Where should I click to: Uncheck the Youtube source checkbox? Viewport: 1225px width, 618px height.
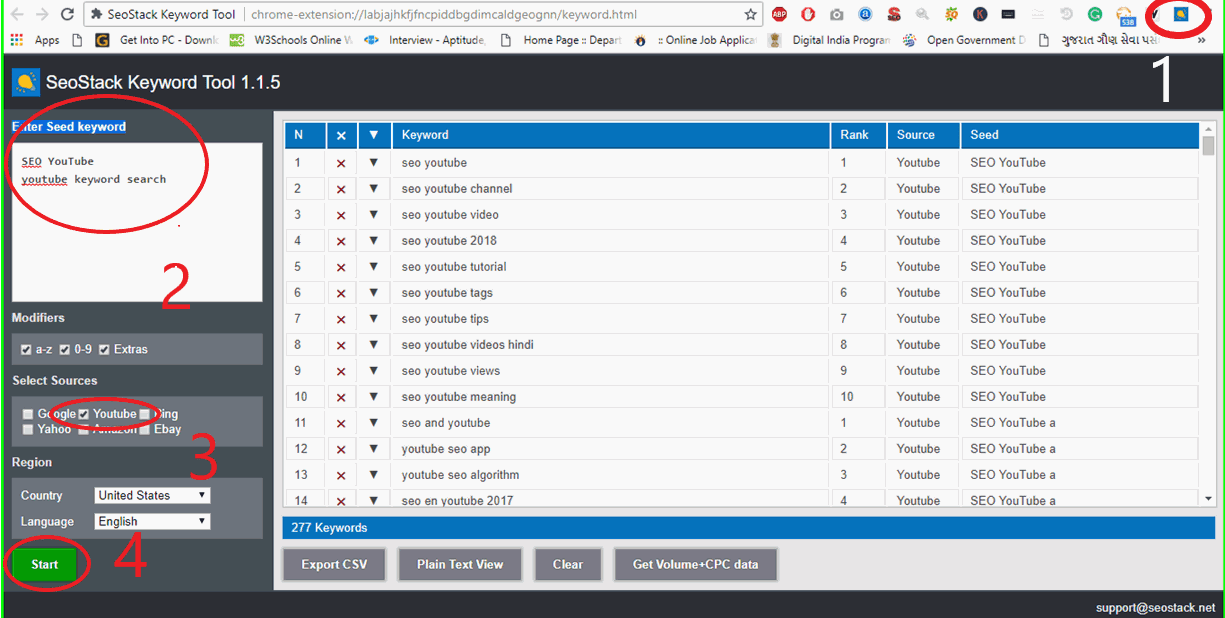[x=84, y=413]
